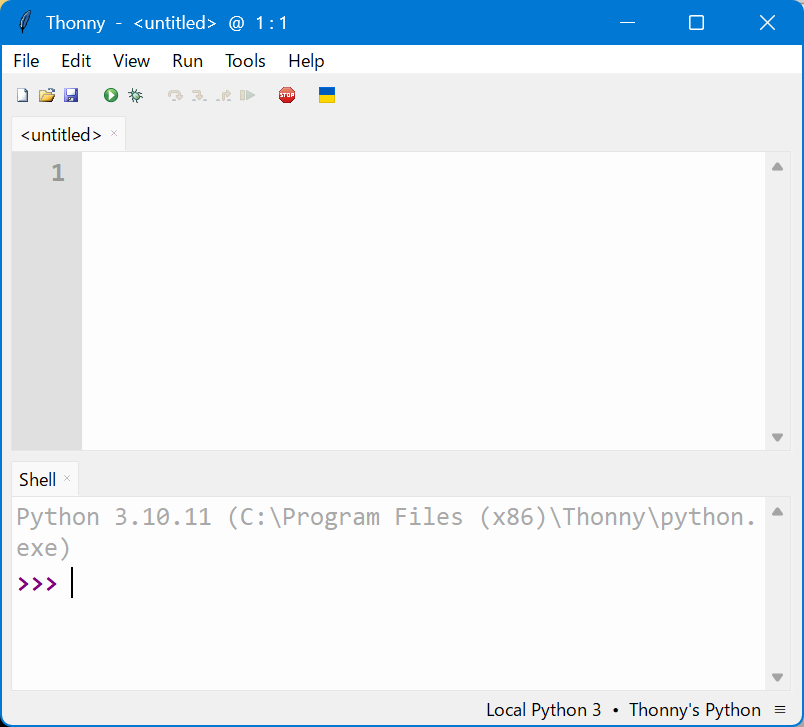
Task: Maximize the Thonny window
Action: (696, 23)
